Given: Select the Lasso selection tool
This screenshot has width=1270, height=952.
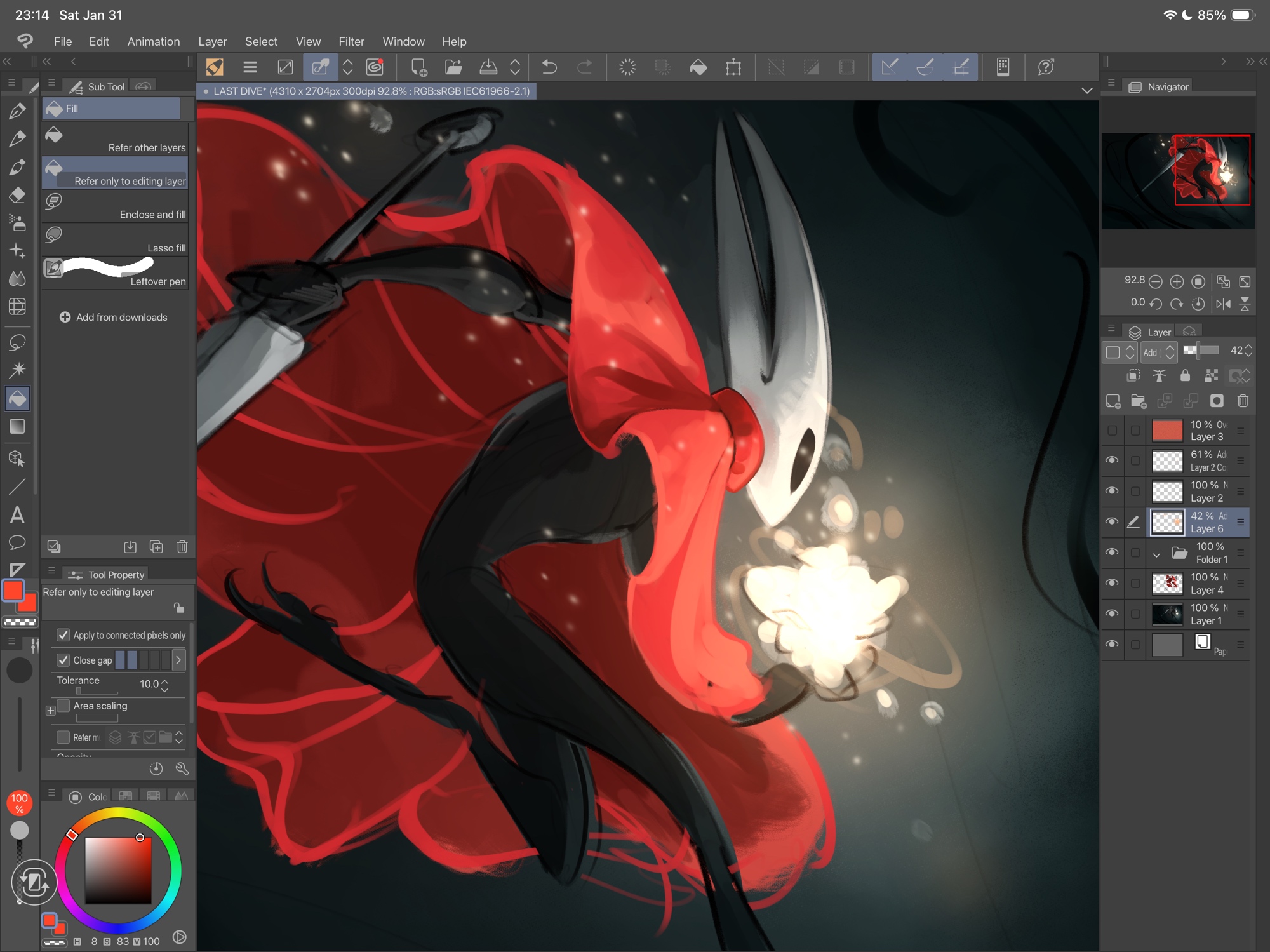Looking at the screenshot, I should point(17,342).
